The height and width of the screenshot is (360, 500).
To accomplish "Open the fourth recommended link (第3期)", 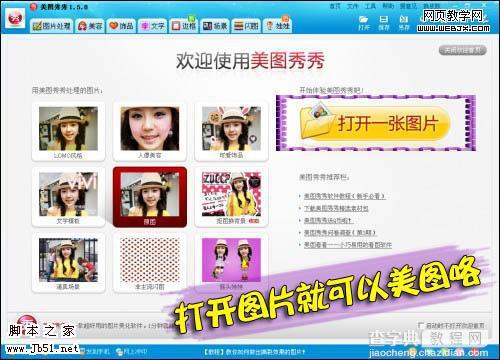I will point(340,233).
